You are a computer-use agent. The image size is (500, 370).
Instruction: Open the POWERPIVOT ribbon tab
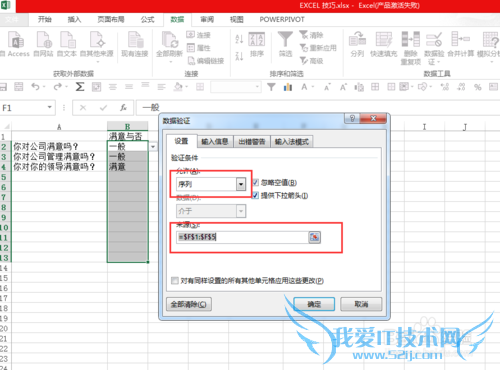tap(282, 20)
